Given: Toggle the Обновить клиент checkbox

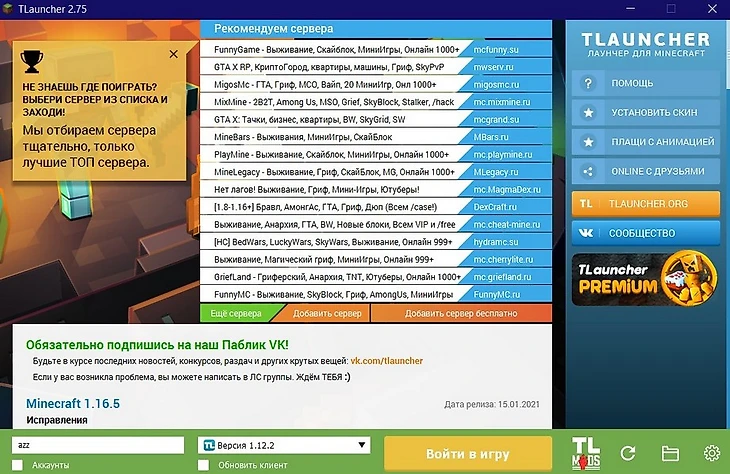Looking at the screenshot, I should [x=203, y=465].
